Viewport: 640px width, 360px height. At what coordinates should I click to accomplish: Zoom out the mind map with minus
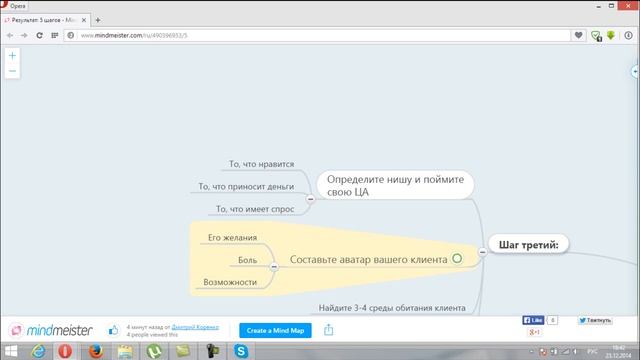[12, 71]
